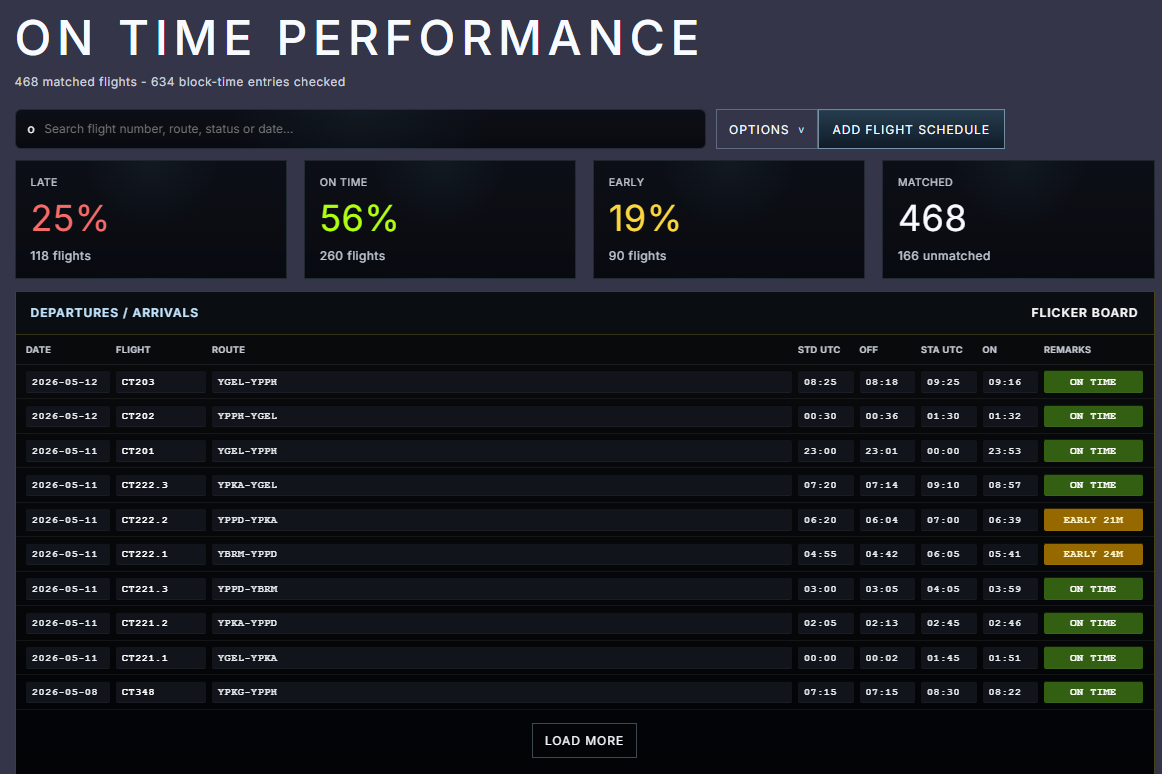The image size is (1162, 774).
Task: Click the search magnifier icon
Action: (31, 130)
